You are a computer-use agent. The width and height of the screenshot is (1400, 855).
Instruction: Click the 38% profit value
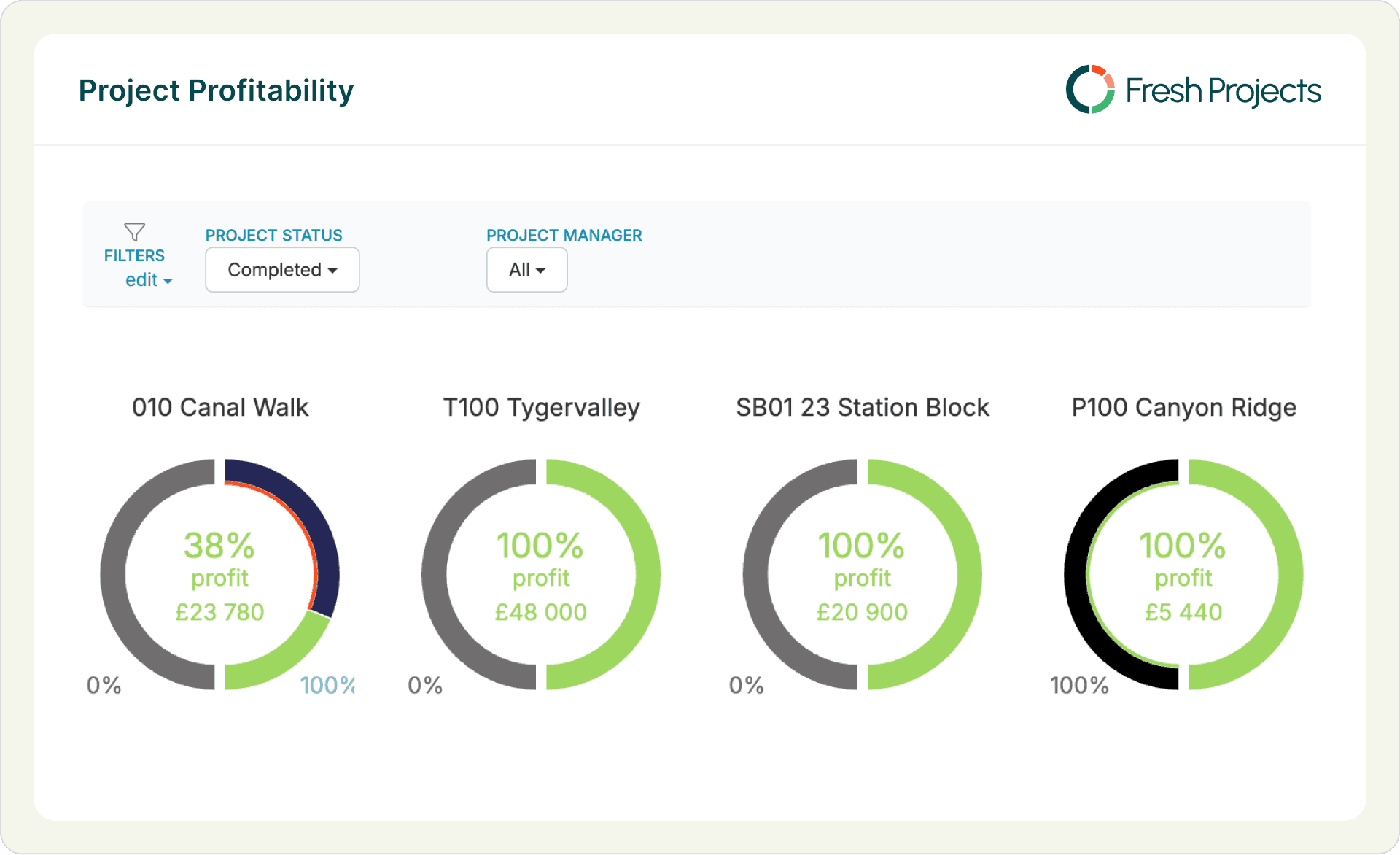pyautogui.click(x=219, y=546)
